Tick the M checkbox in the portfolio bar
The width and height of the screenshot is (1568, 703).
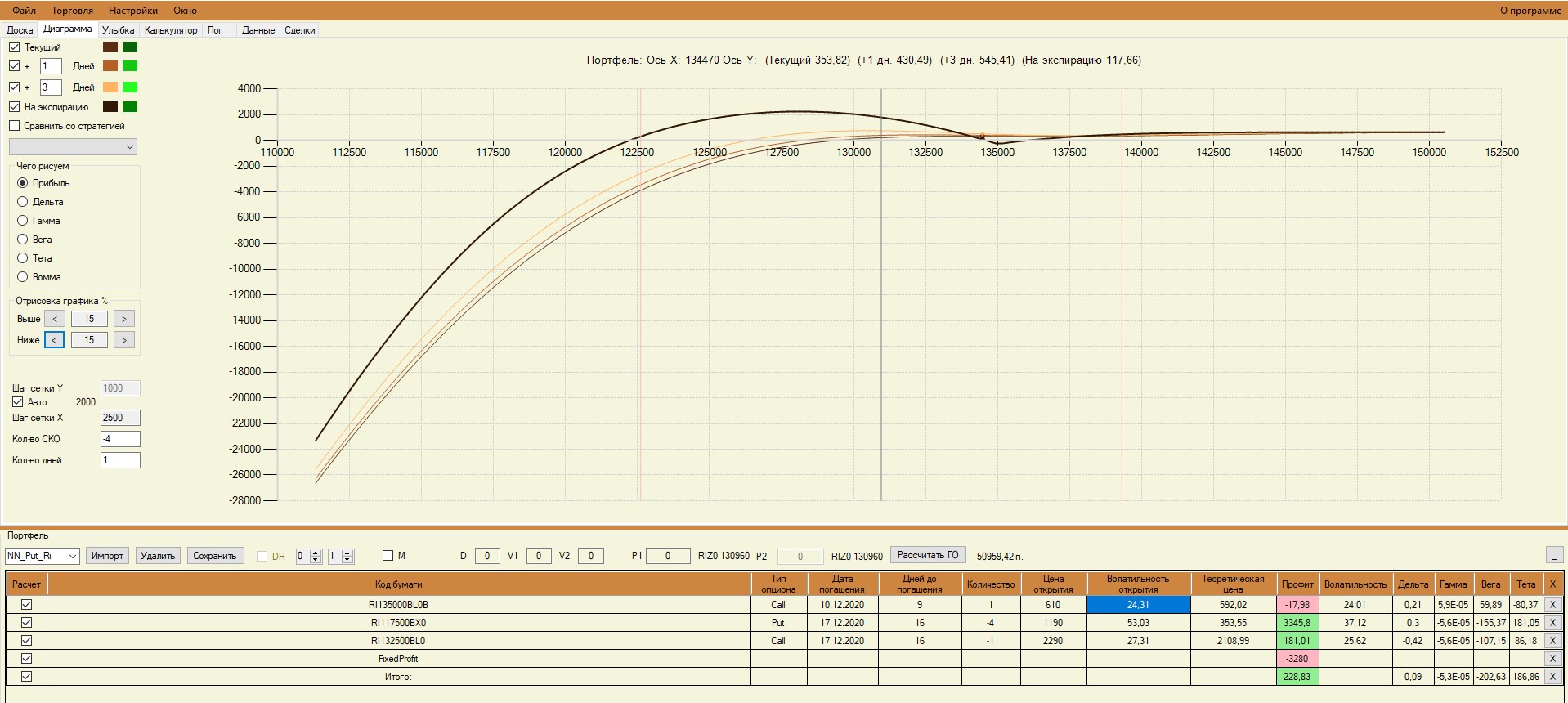click(388, 556)
